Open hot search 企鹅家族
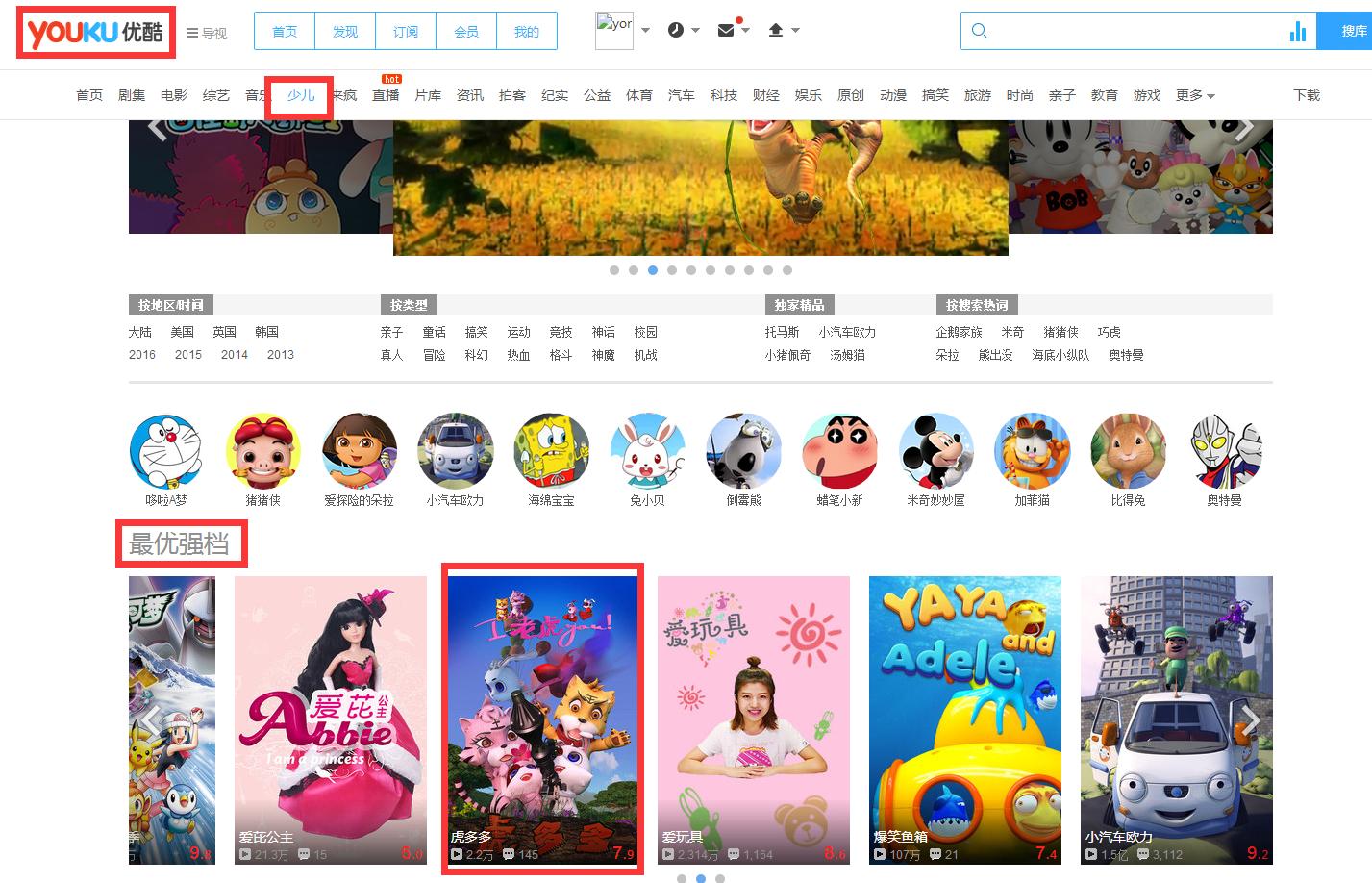This screenshot has height=883, width=1372. click(x=960, y=332)
